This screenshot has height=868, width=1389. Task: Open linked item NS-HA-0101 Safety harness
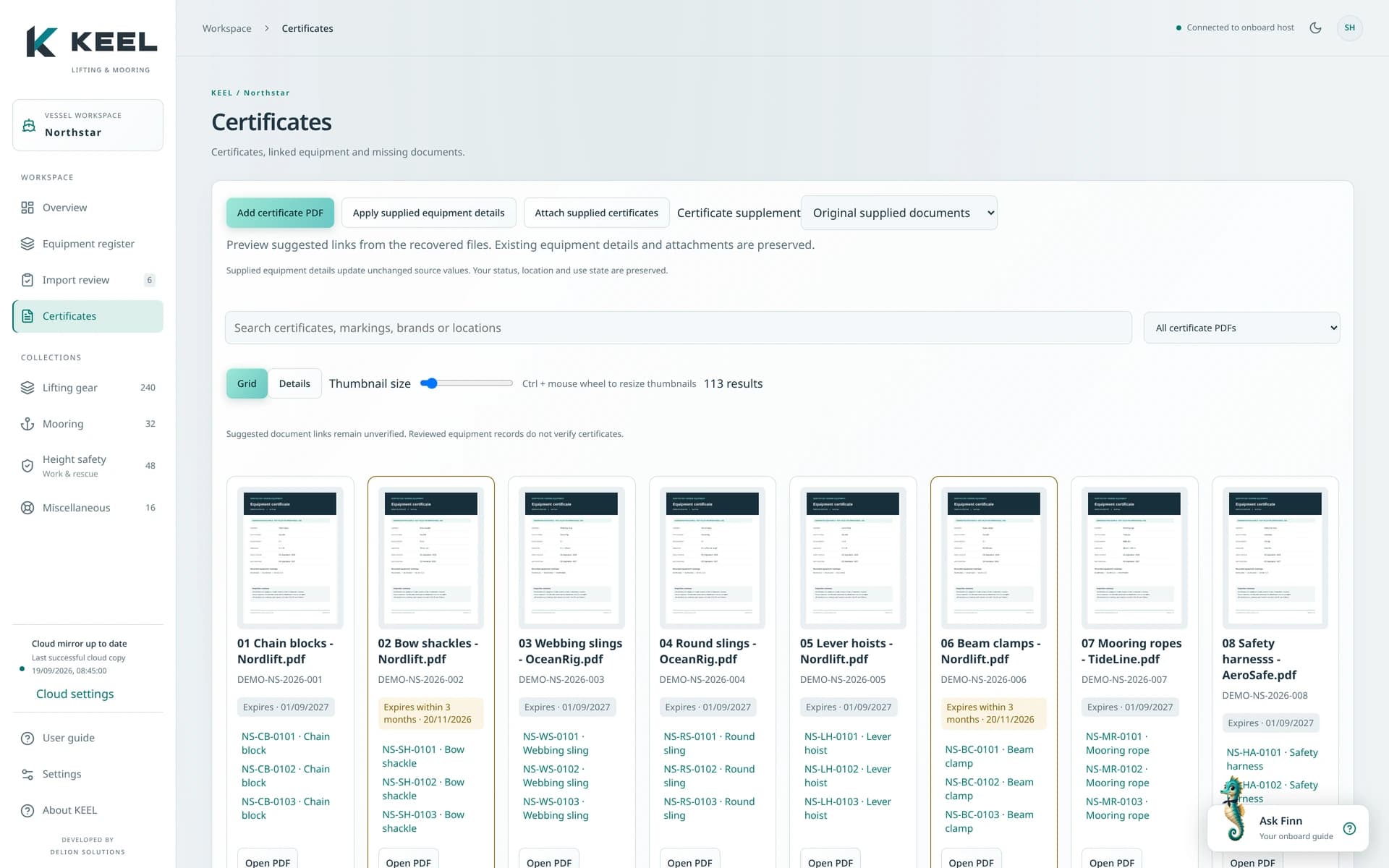[x=1272, y=759]
